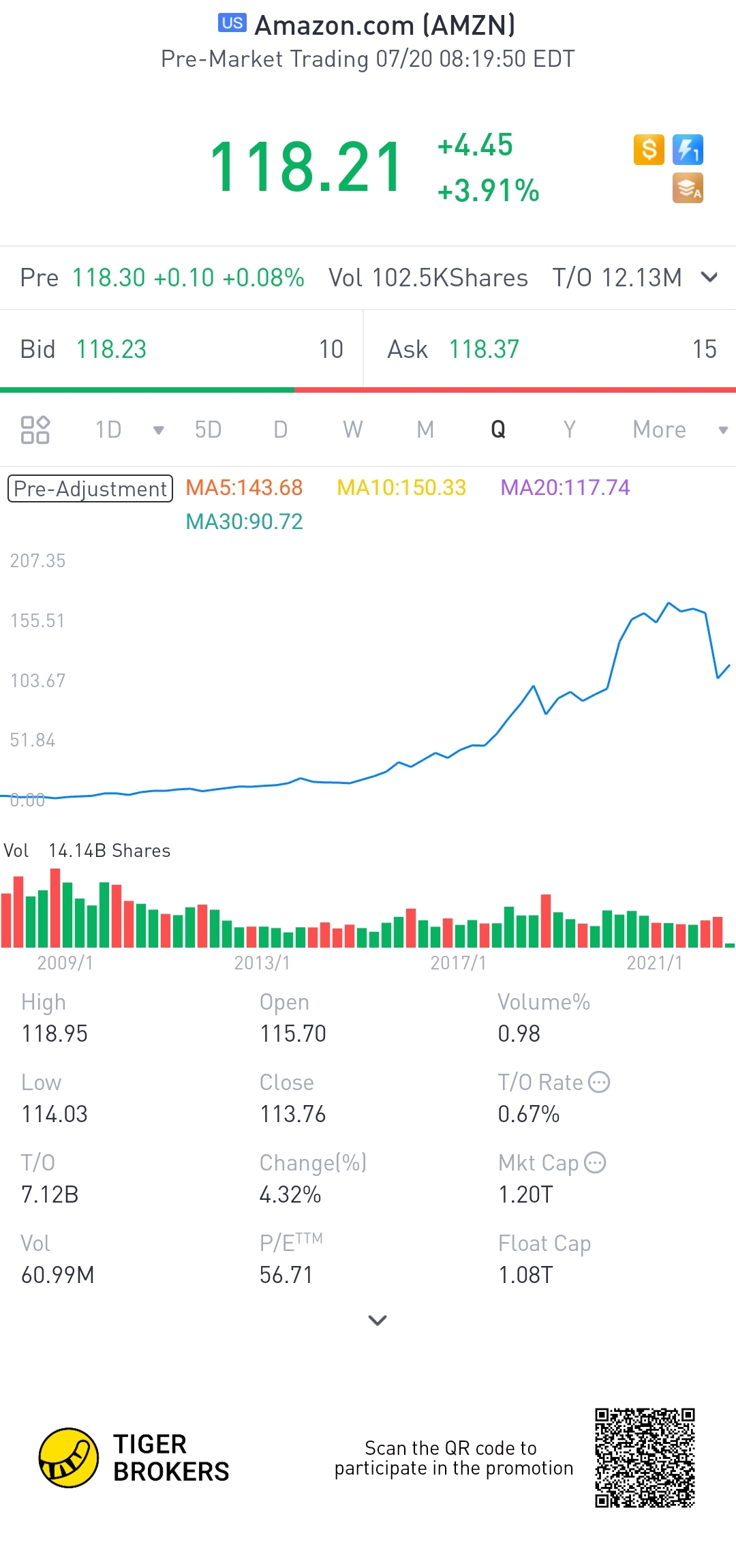736x1568 pixels.
Task: Tap the 207.35 price axis label
Action: coord(37,560)
